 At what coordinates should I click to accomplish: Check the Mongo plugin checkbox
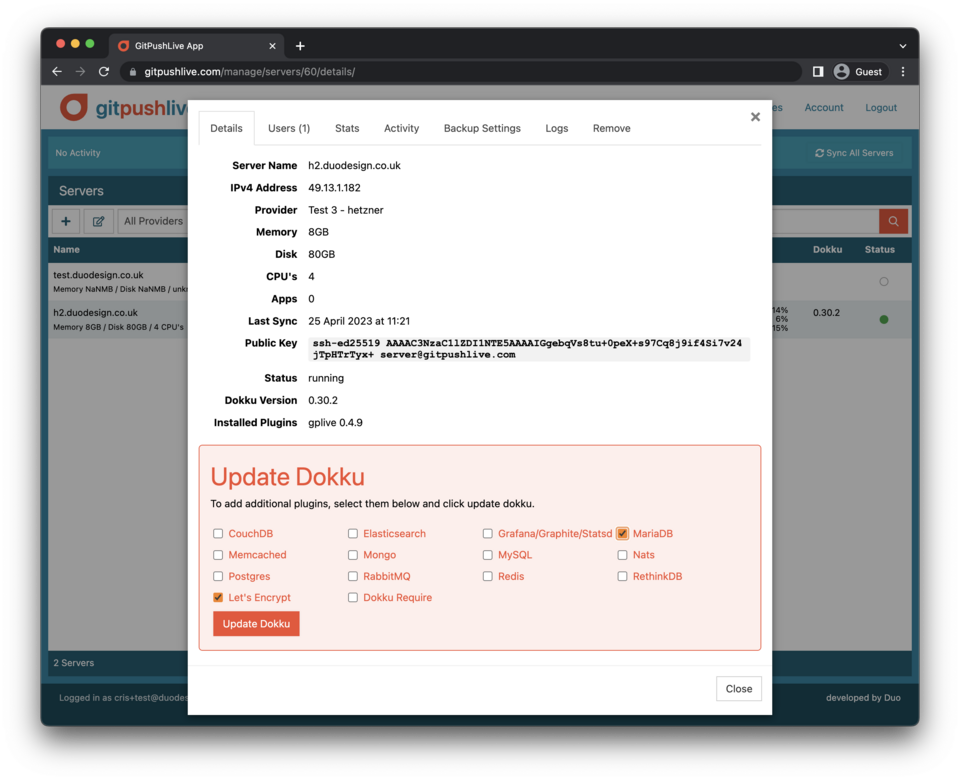pos(353,555)
